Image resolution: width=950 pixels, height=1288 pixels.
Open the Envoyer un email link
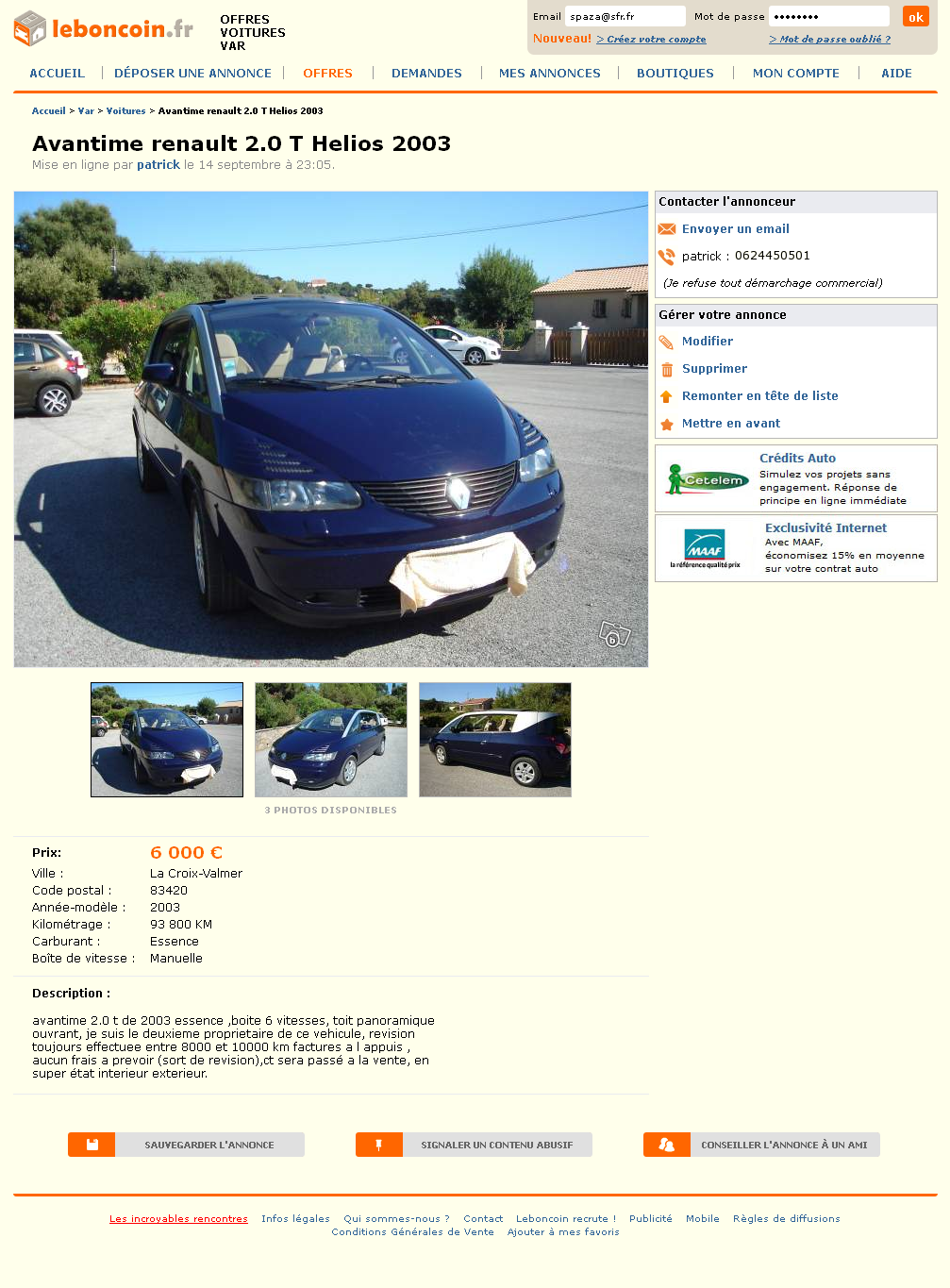(736, 229)
